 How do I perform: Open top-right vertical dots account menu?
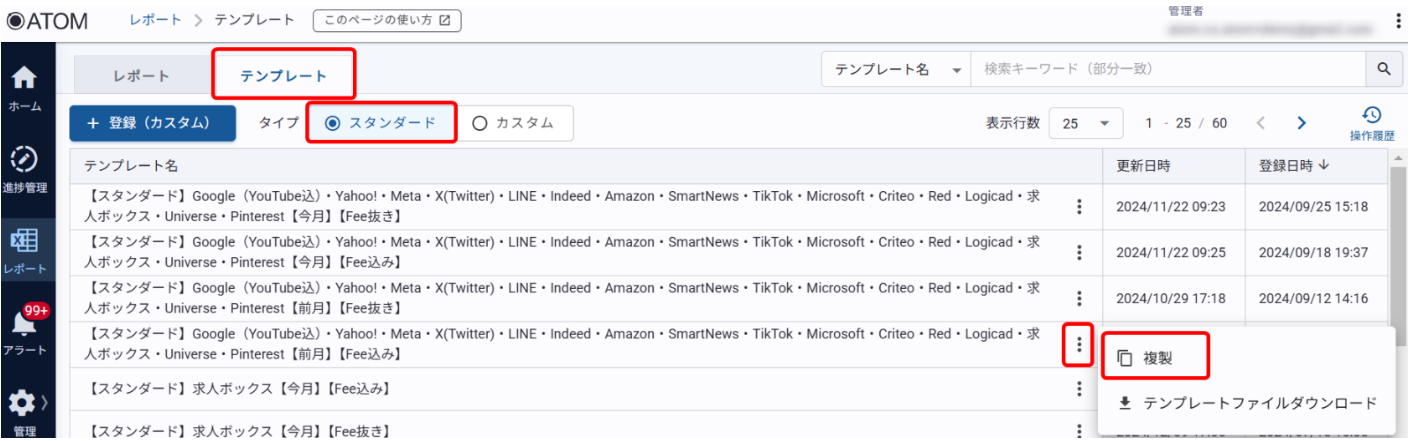pyautogui.click(x=1398, y=21)
